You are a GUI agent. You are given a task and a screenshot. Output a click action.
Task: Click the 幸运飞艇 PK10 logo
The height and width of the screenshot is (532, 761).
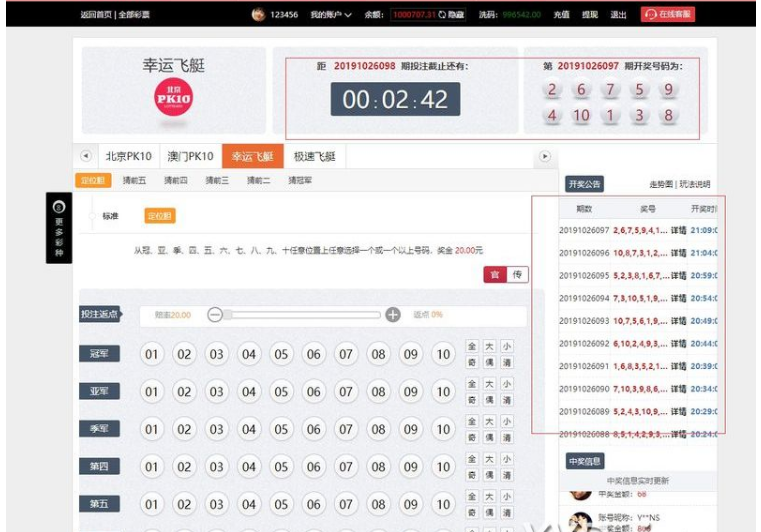(x=173, y=97)
